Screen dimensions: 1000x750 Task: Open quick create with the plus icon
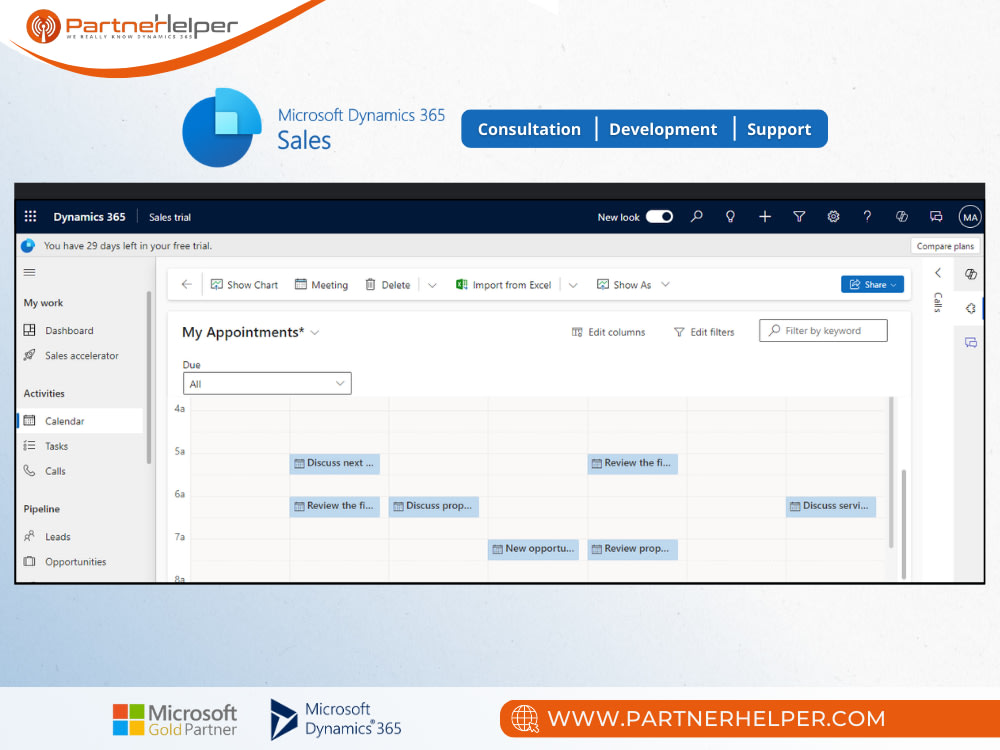point(765,216)
